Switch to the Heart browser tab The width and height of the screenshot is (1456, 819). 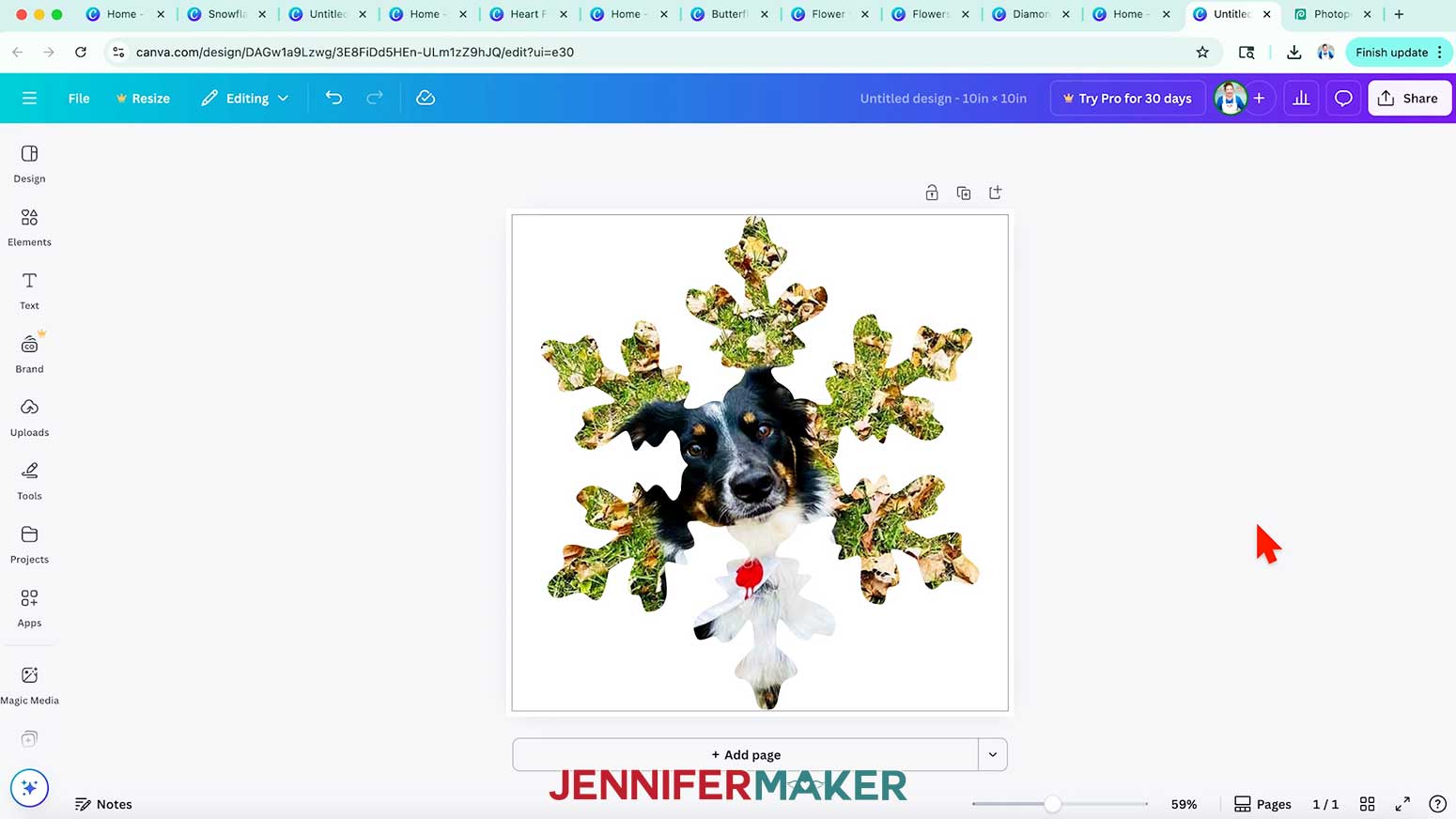pos(530,14)
